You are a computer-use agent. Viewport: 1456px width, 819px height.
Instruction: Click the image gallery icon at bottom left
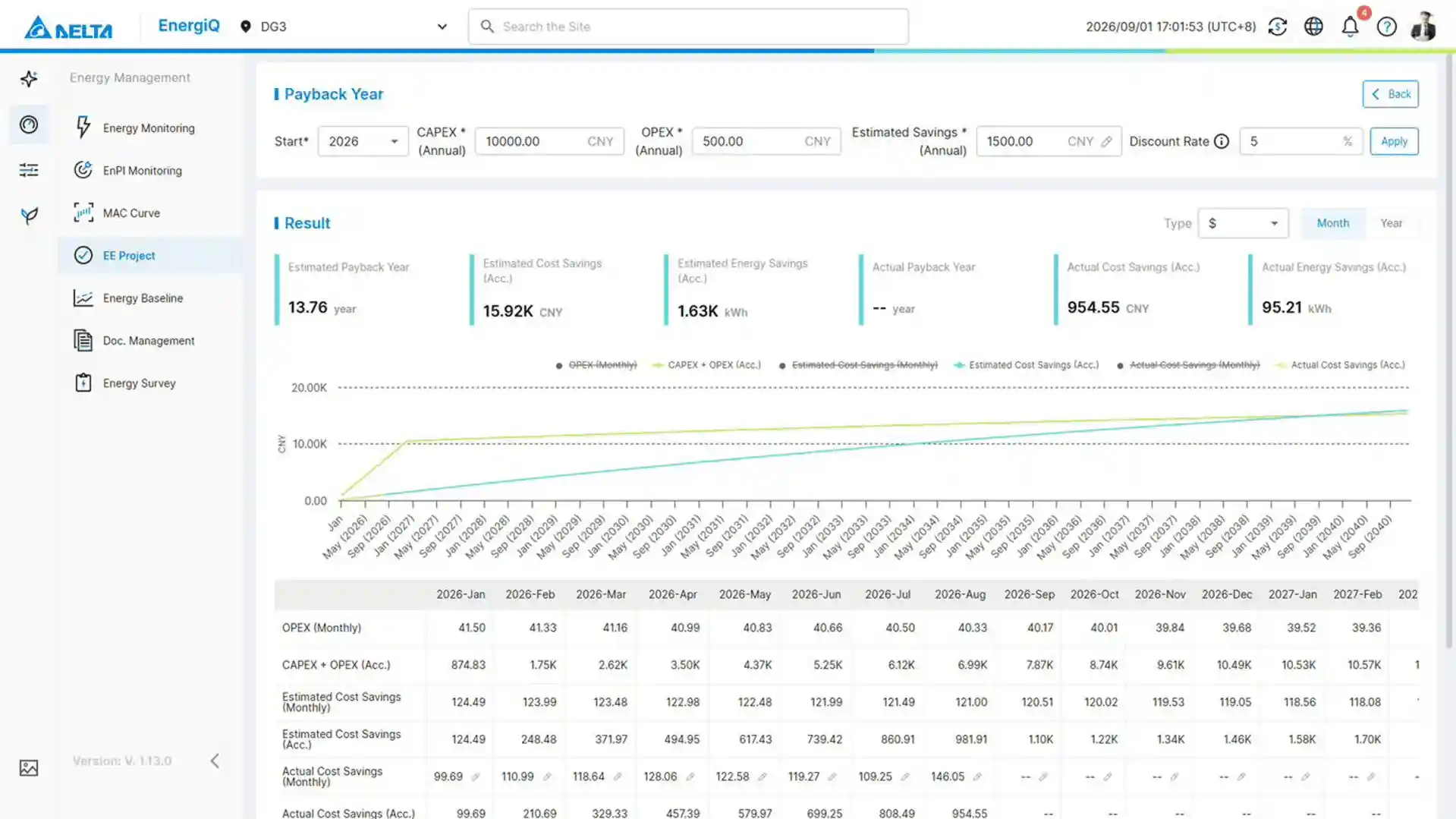click(29, 767)
